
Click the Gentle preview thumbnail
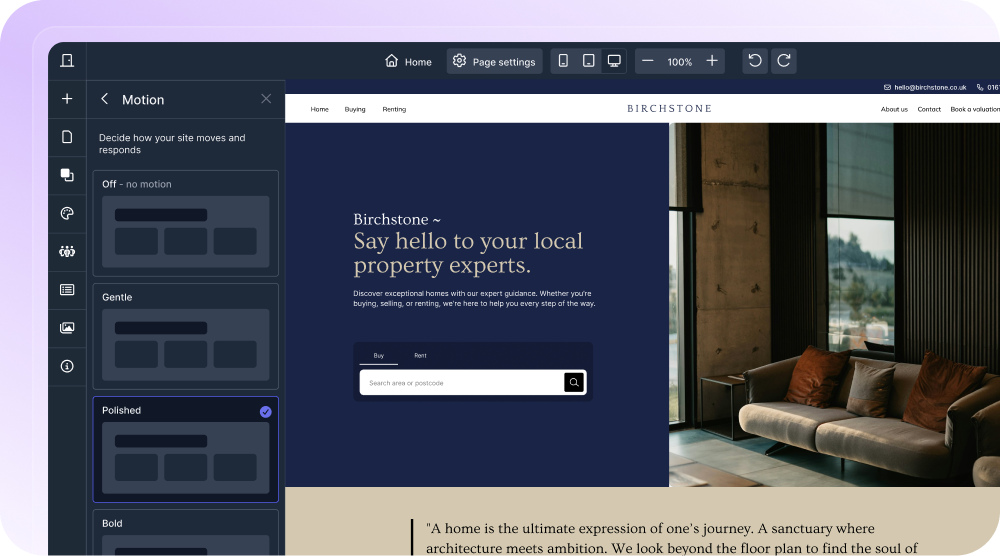coord(186,345)
